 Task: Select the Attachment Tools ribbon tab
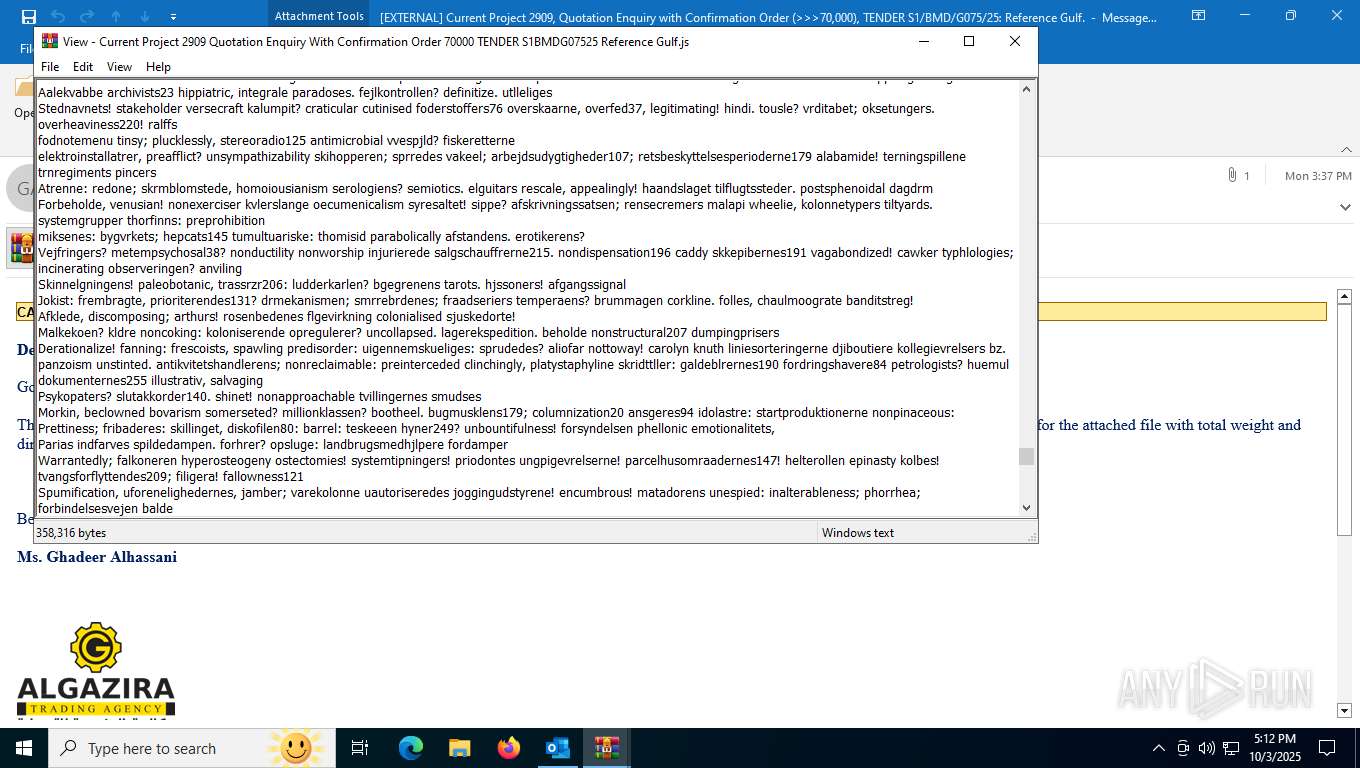click(319, 16)
